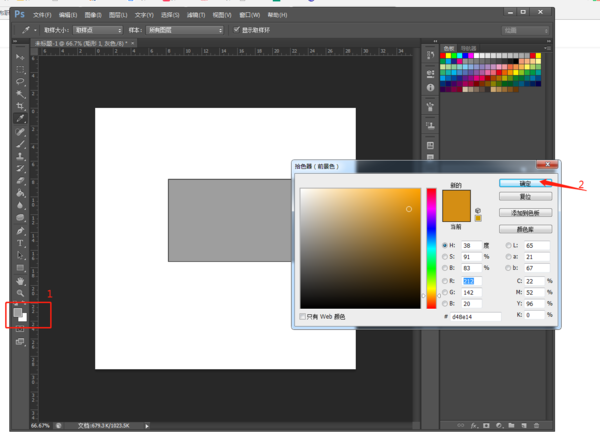The width and height of the screenshot is (600, 434).
Task: Select the Hand tool
Action: coord(20,281)
